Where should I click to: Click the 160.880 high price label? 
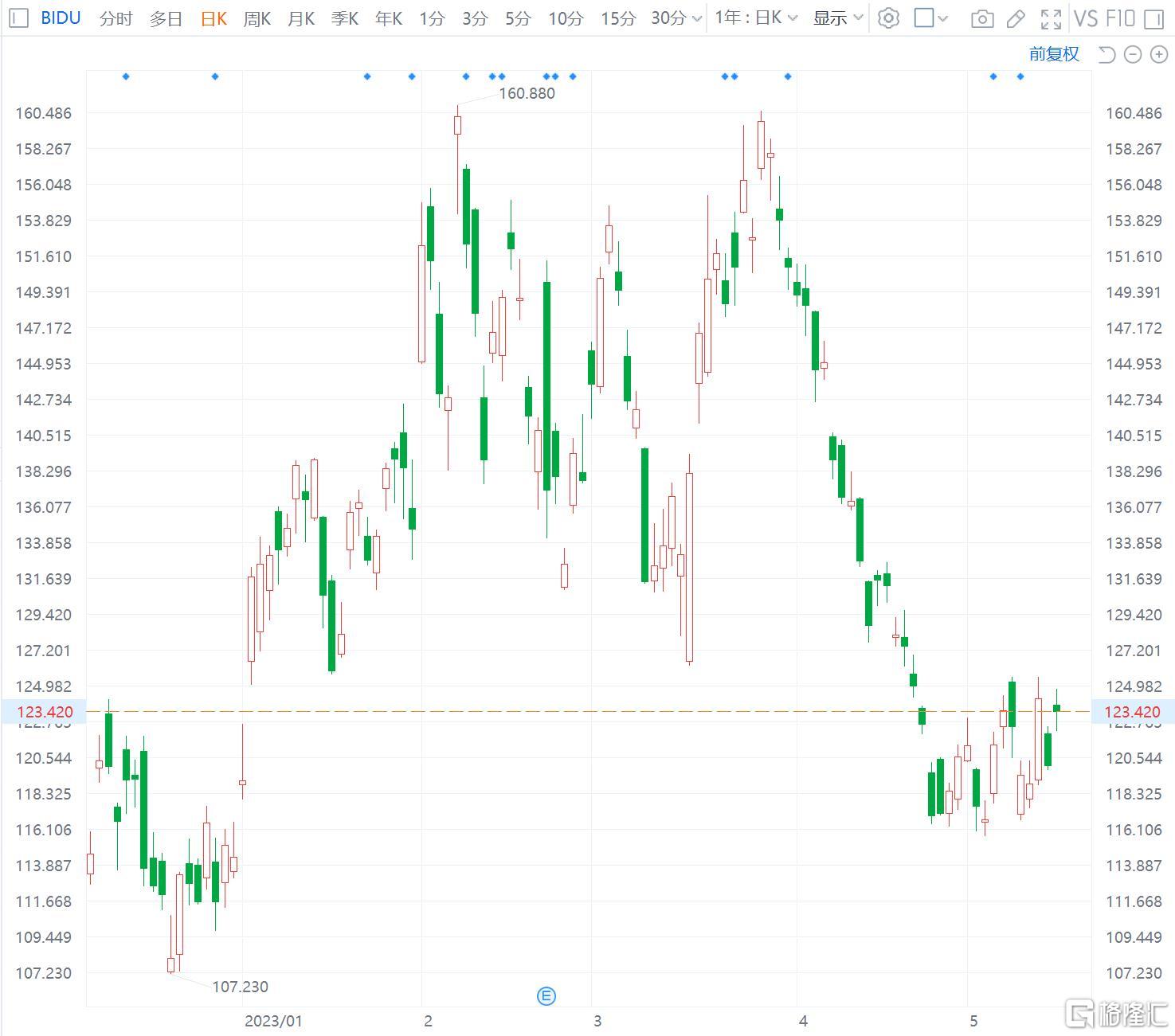click(x=527, y=93)
